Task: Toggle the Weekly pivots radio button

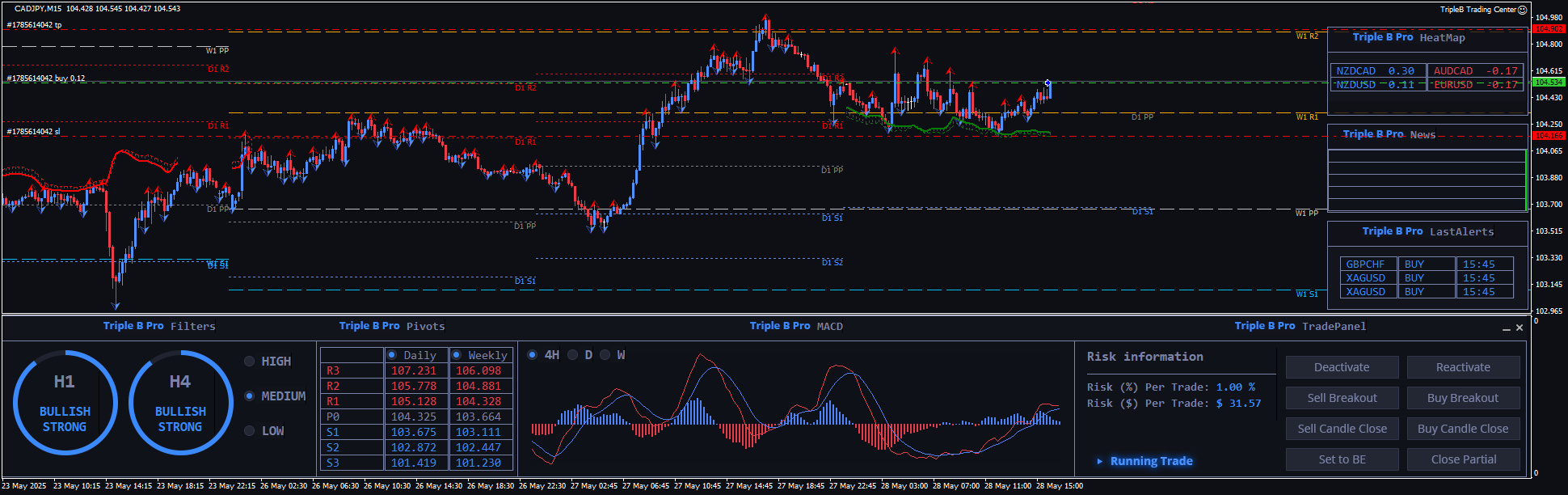Action: [457, 355]
